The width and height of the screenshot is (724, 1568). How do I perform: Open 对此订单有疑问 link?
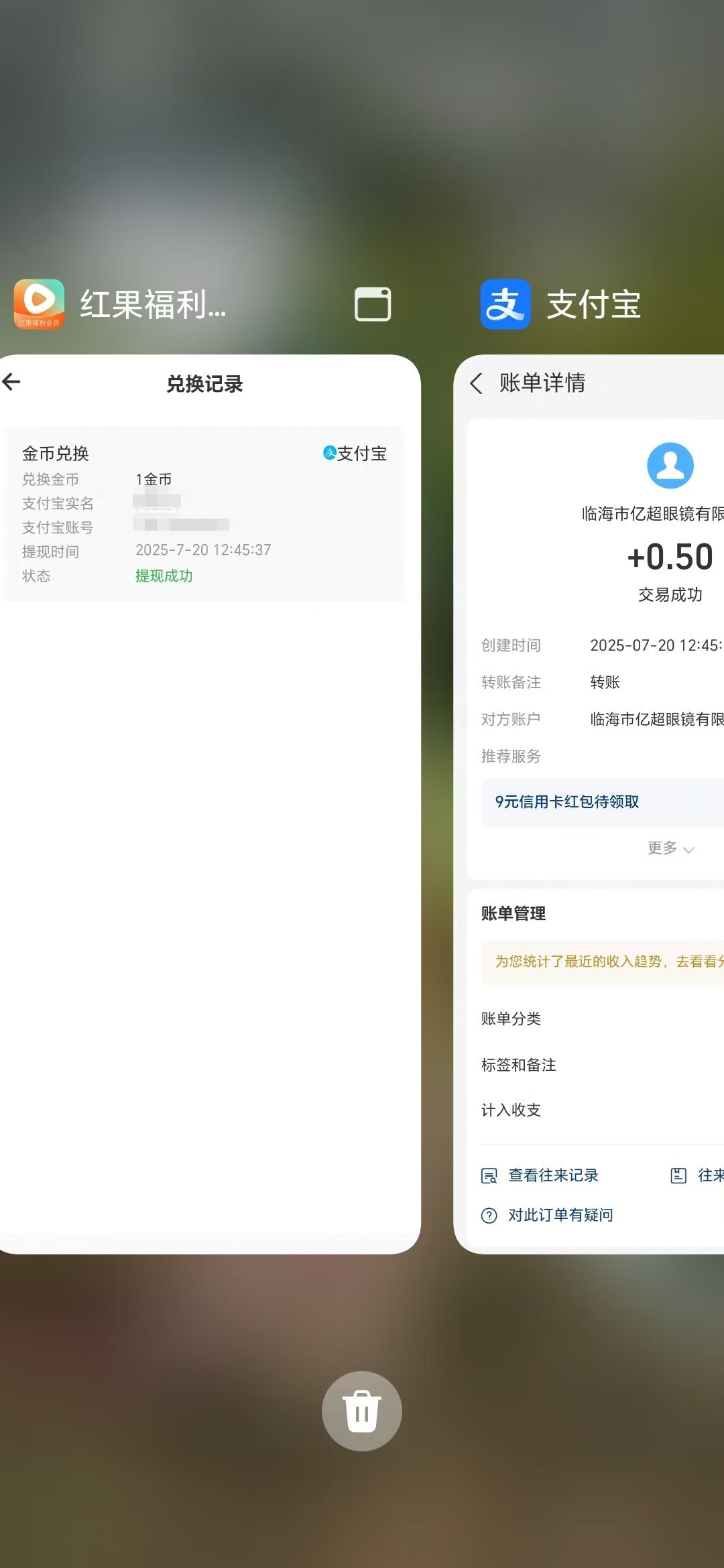pyautogui.click(x=560, y=1215)
